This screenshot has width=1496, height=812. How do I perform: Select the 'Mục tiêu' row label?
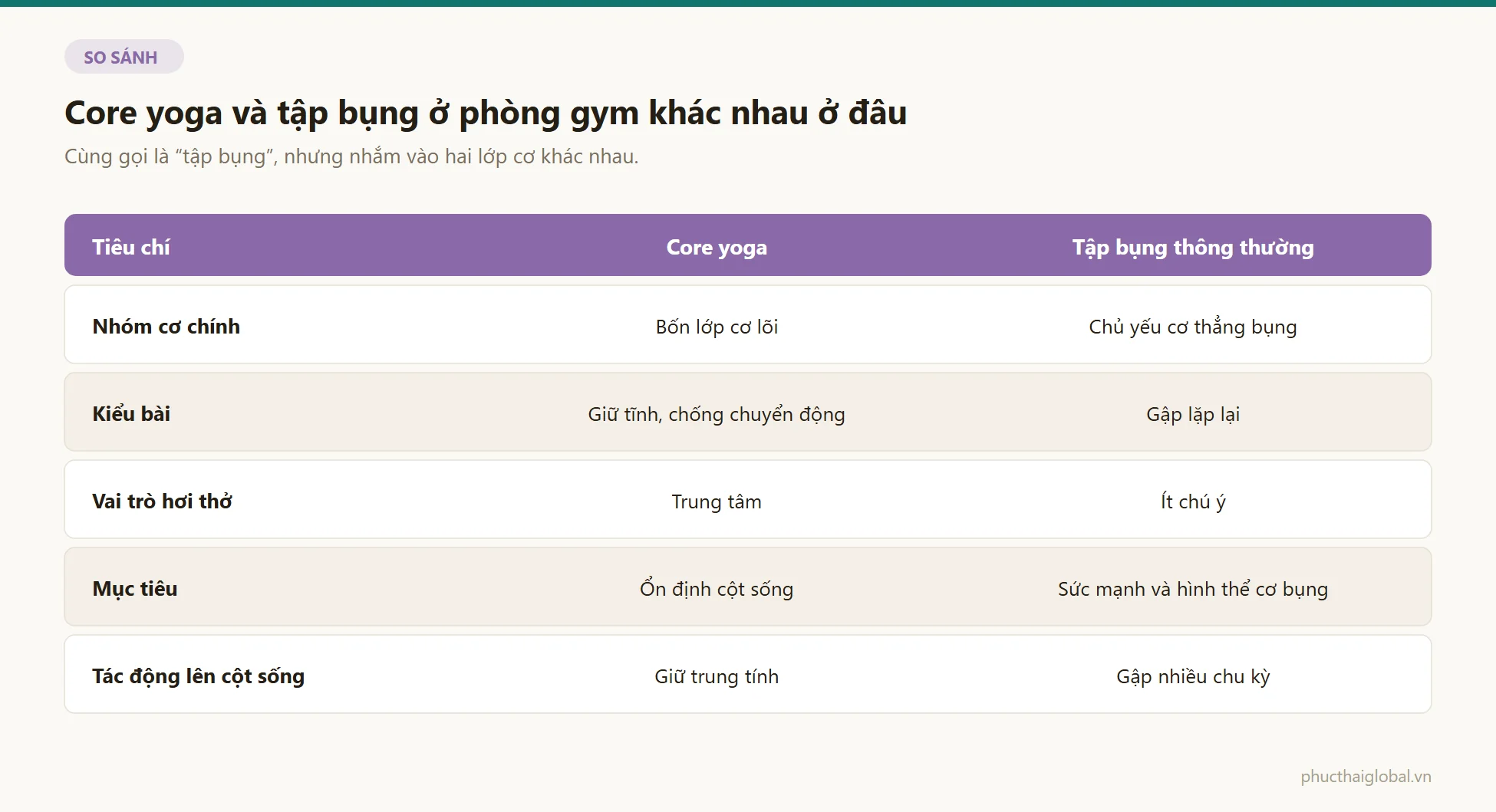[x=135, y=589]
